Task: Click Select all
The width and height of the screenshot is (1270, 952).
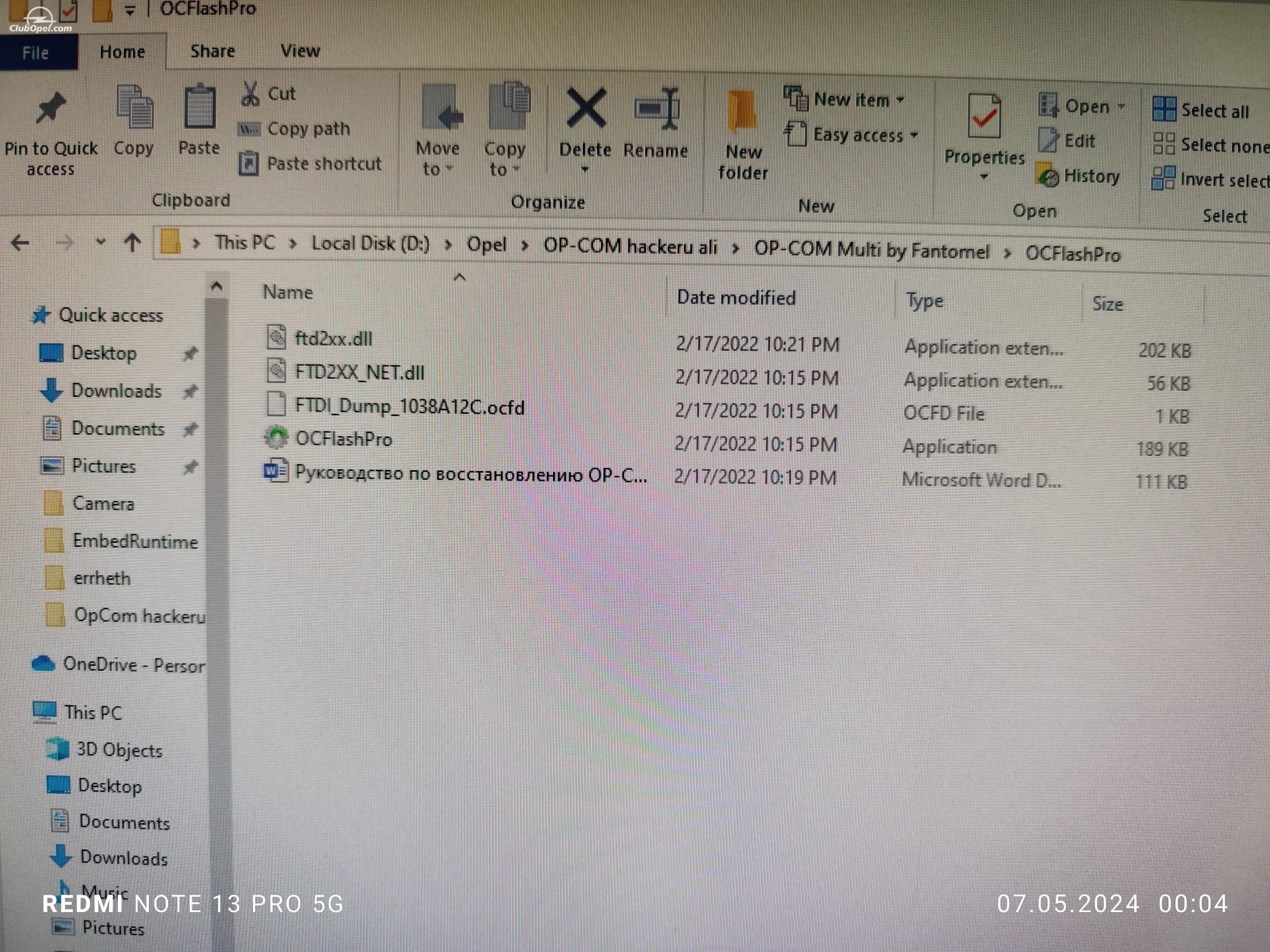Action: [1201, 111]
